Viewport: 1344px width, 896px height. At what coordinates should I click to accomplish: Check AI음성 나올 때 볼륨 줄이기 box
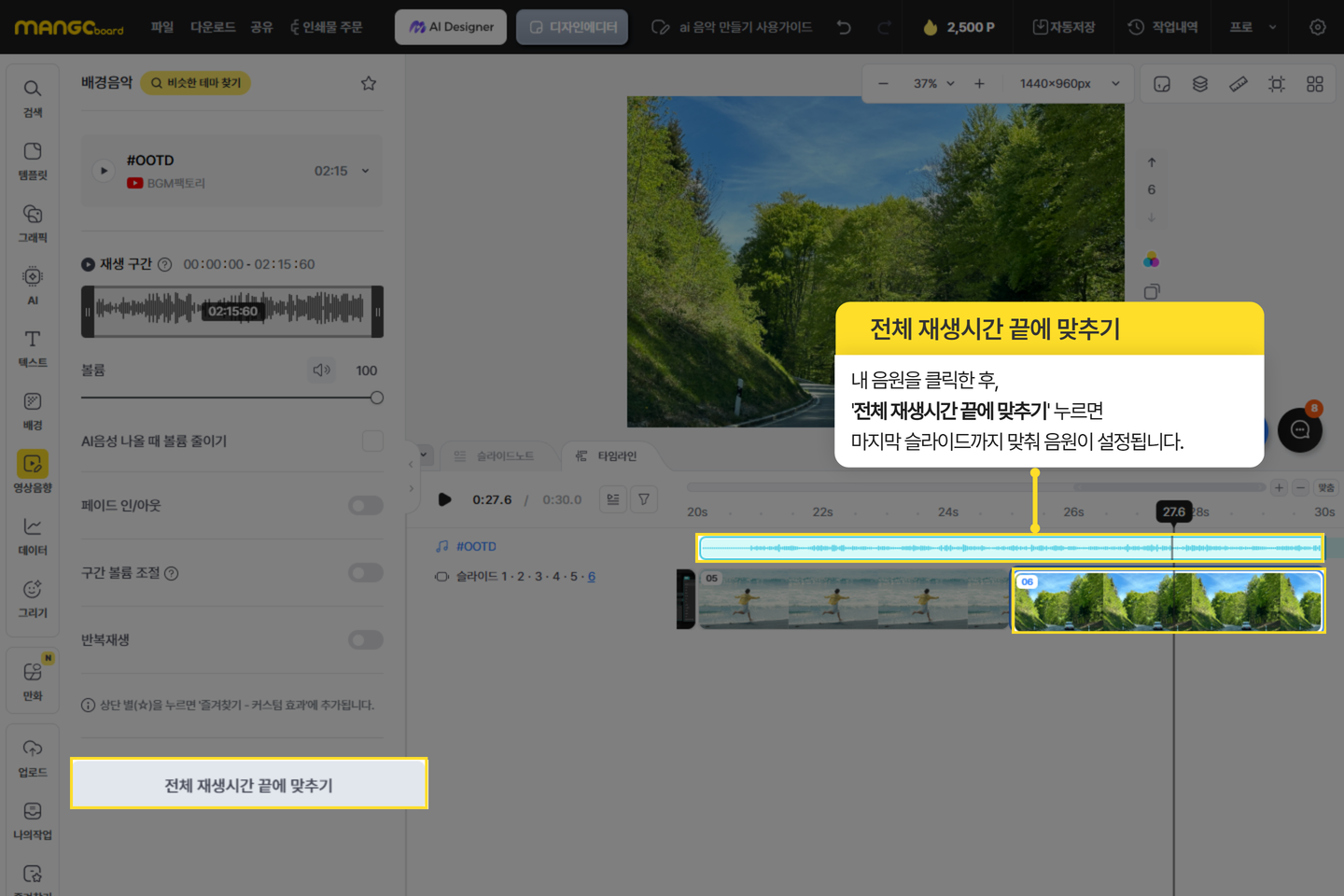(x=372, y=441)
